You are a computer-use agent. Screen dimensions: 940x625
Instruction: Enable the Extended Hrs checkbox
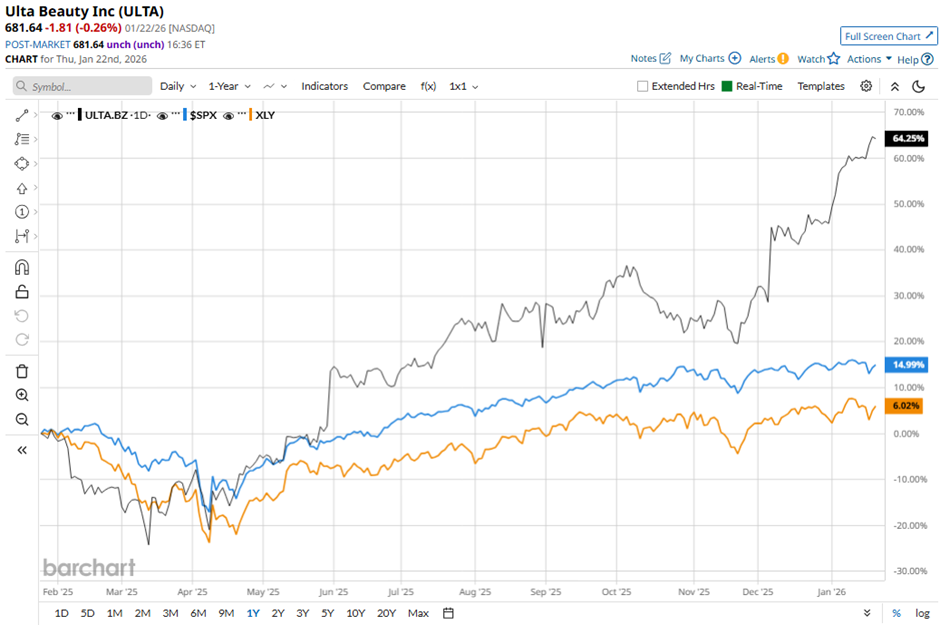click(643, 86)
